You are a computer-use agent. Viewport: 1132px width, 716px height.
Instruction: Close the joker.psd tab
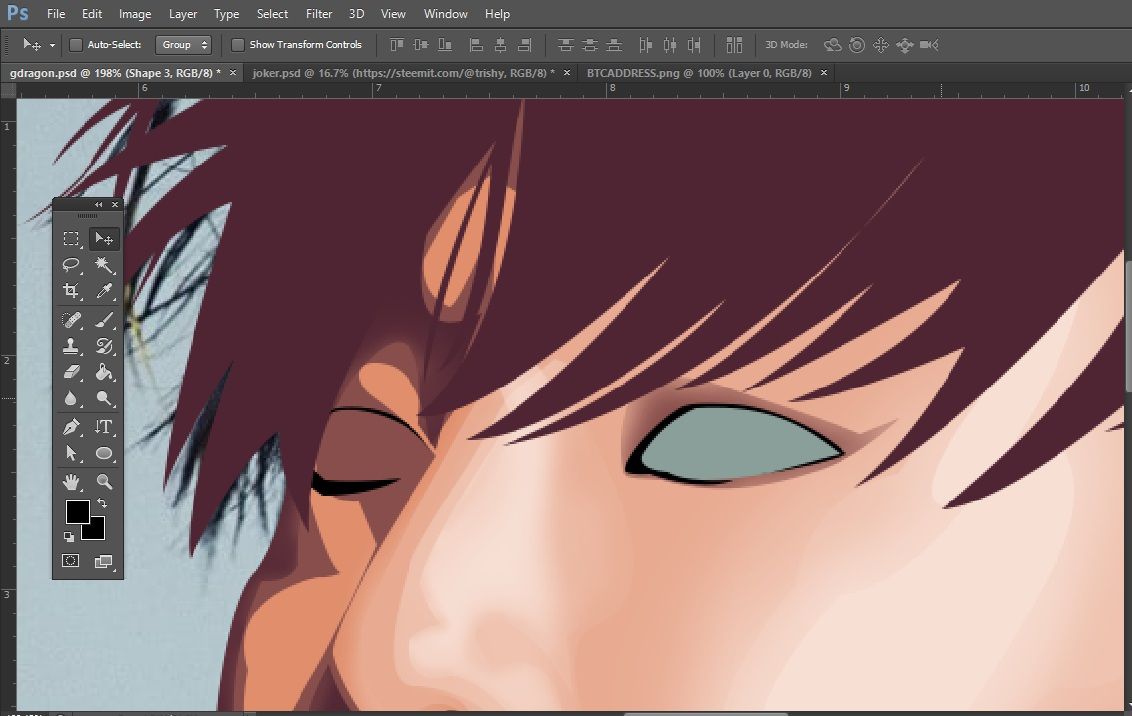pos(567,73)
